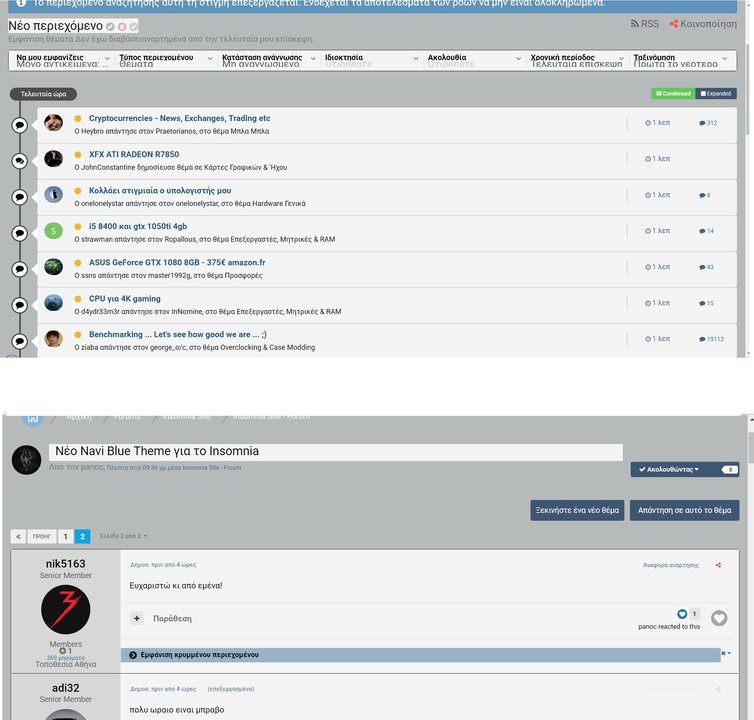The height and width of the screenshot is (720, 754).
Task: Open the RSS feed link
Action: tap(644, 24)
